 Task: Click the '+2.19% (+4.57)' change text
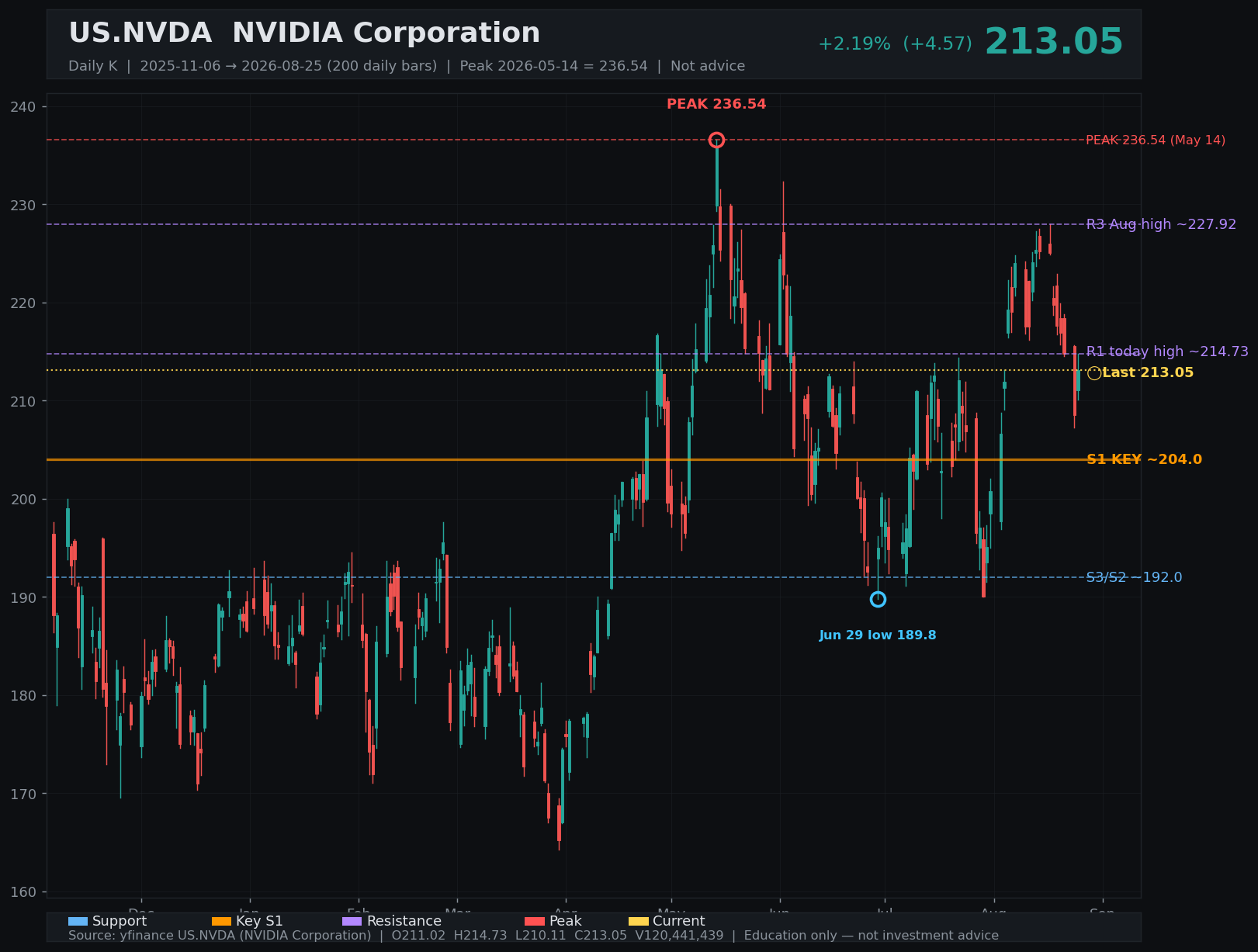pyautogui.click(x=895, y=44)
